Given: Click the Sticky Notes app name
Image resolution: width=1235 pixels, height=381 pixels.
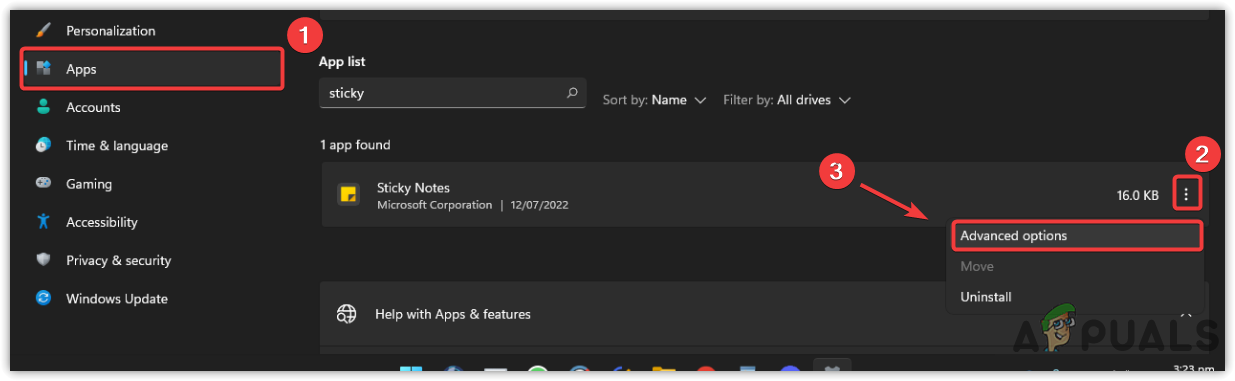Looking at the screenshot, I should point(413,187).
